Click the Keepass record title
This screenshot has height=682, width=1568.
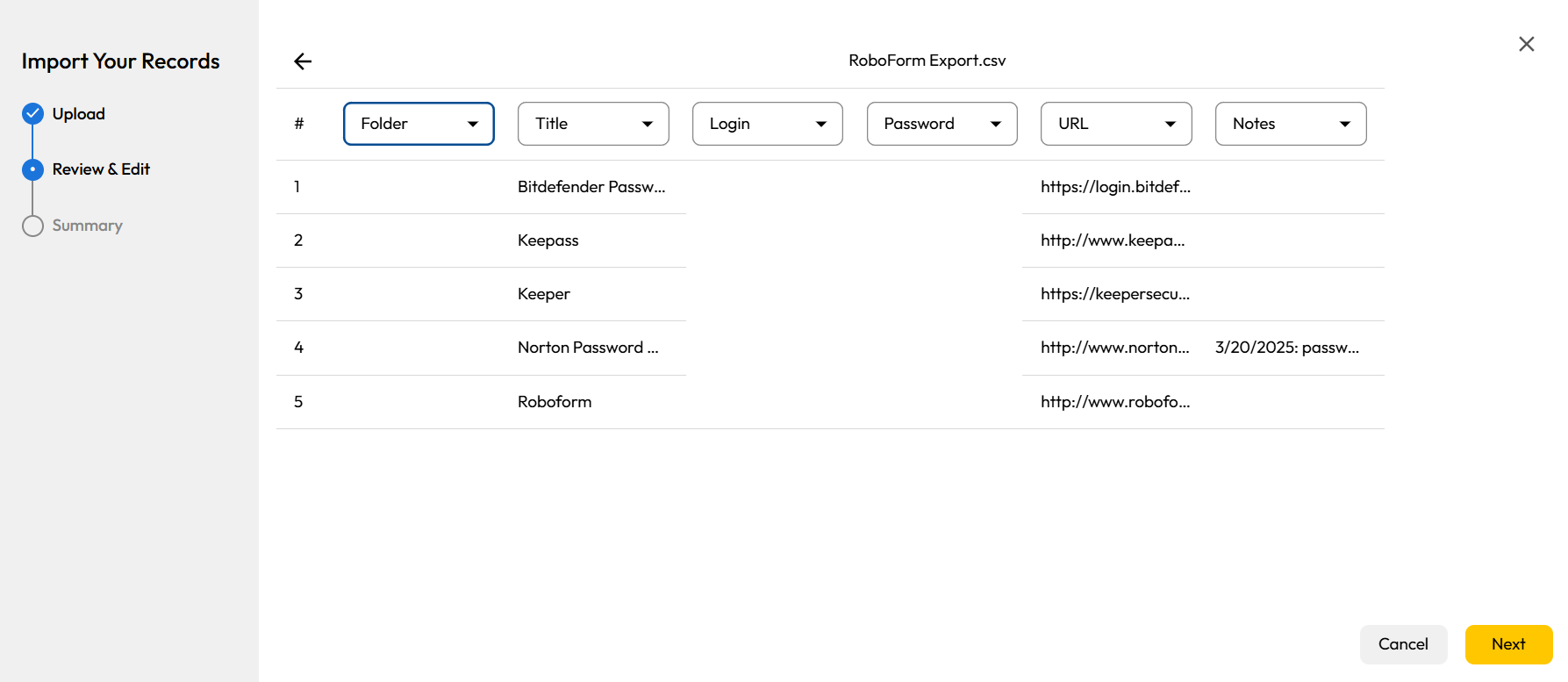[x=548, y=240]
